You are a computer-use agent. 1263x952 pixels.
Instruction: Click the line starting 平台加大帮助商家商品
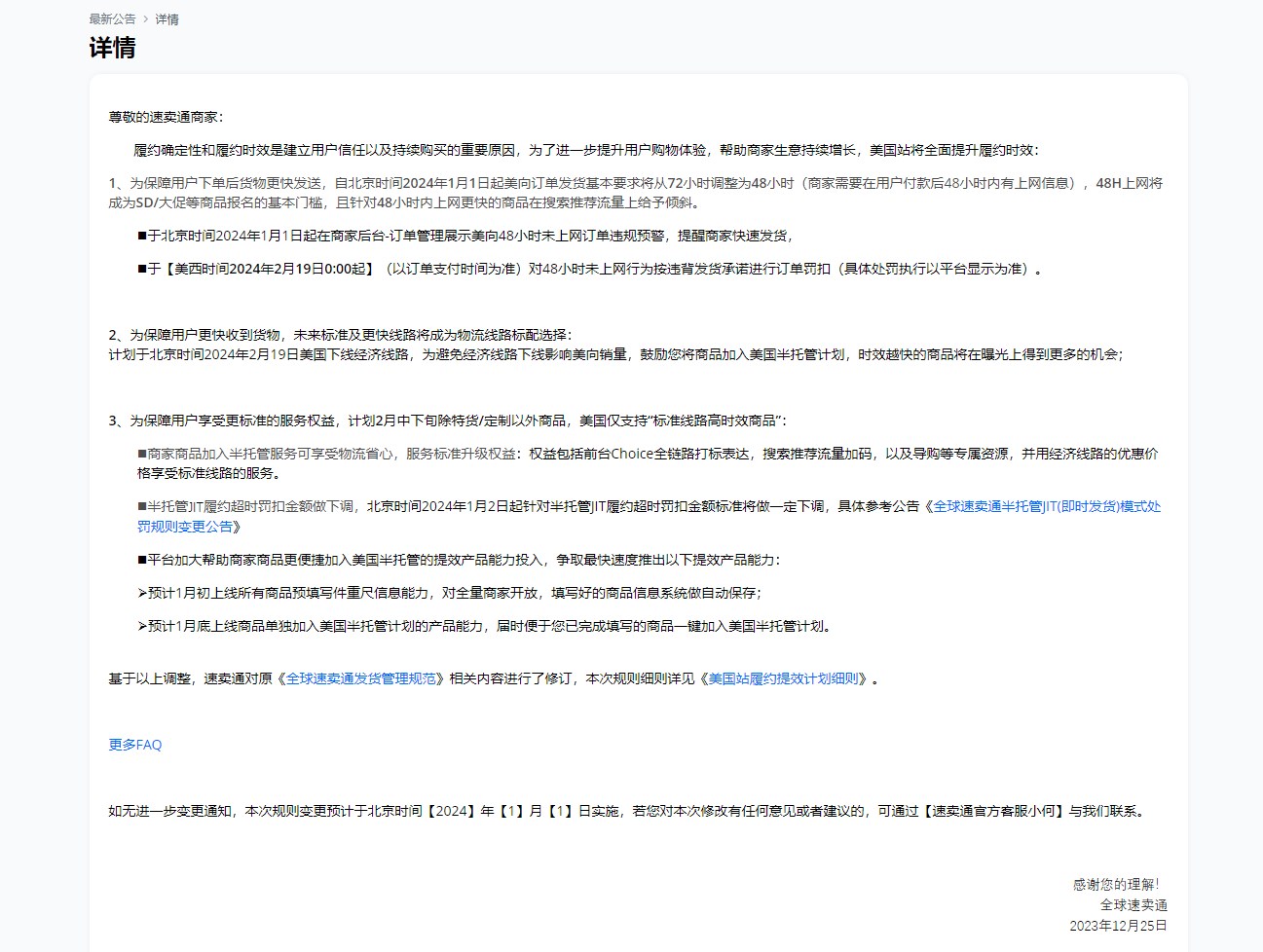[459, 560]
